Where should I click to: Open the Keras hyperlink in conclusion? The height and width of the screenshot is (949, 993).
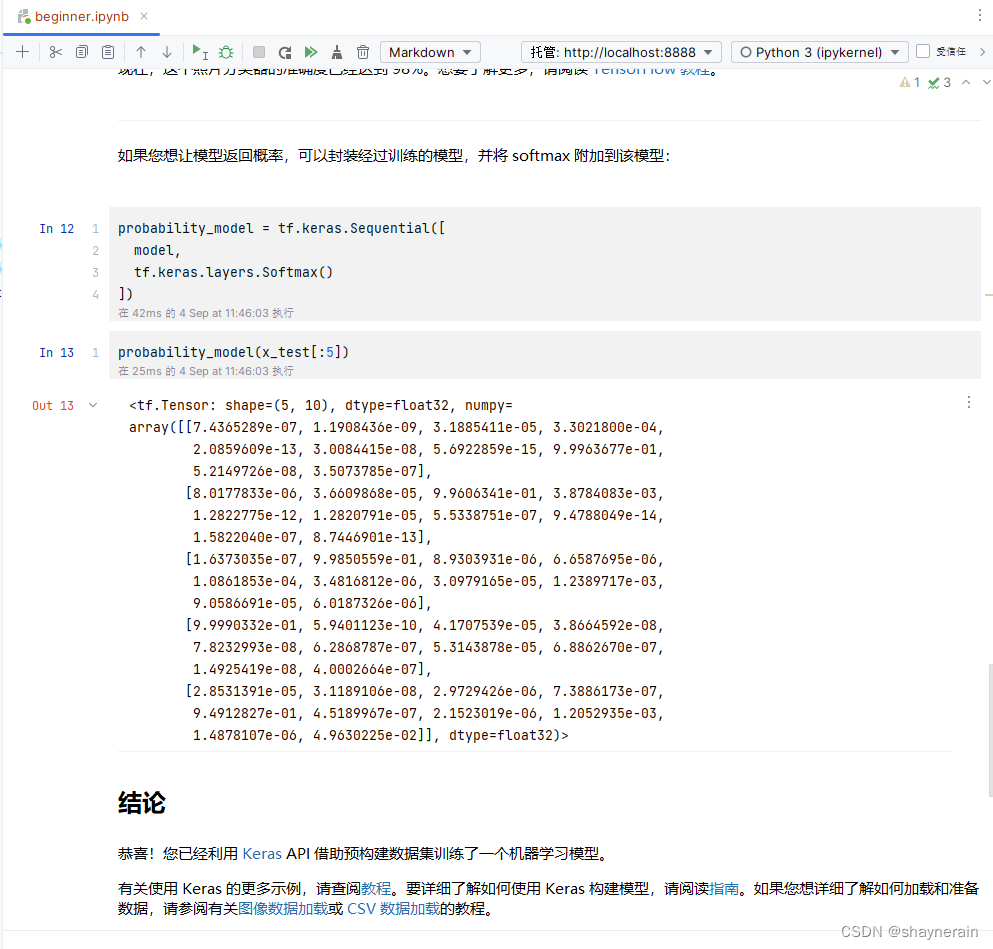pos(261,854)
